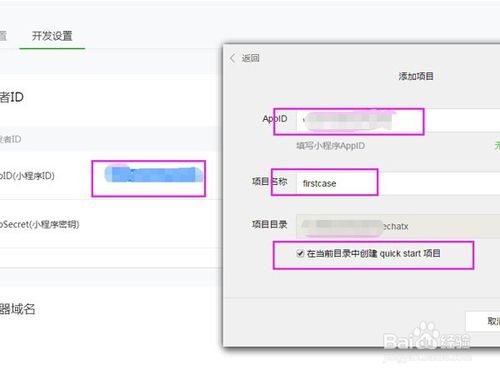Image resolution: width=500 pixels, height=375 pixels.
Task: Click the 项目名称 field containing firstcase
Action: (x=398, y=183)
